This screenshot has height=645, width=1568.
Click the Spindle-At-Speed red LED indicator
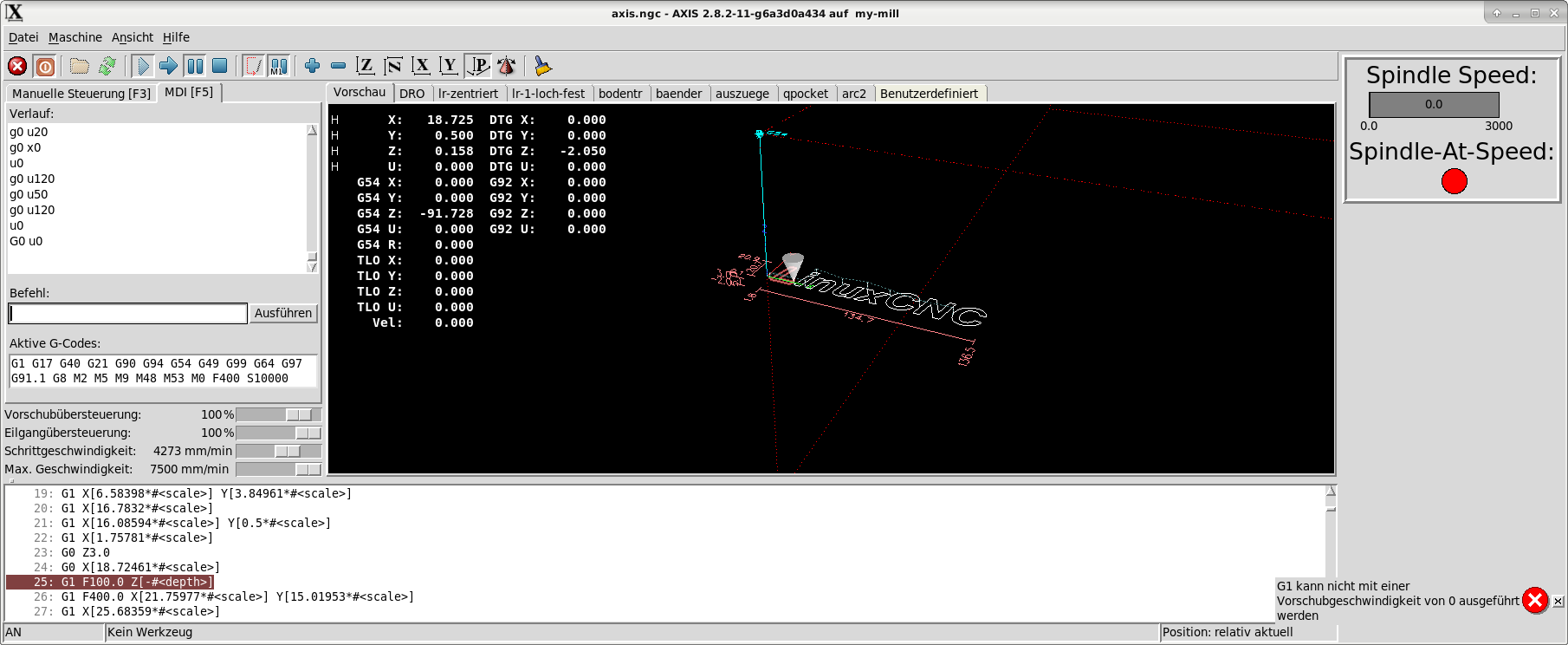point(1455,181)
